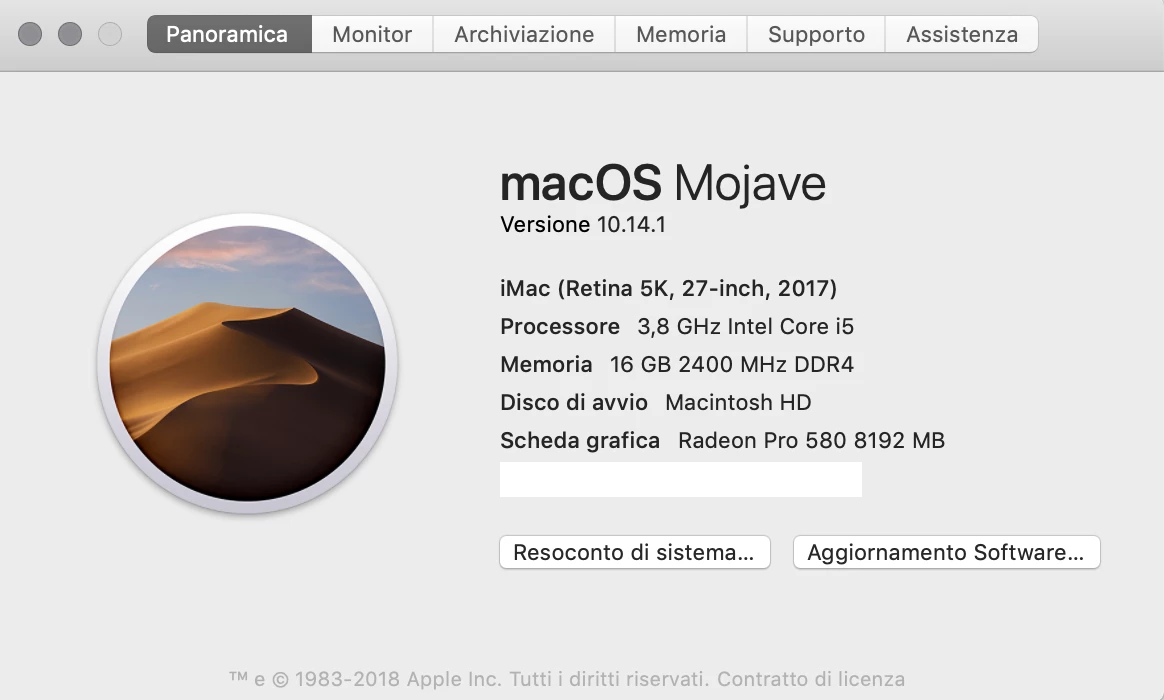Viewport: 1164px width, 700px height.
Task: Open the Contratto di licenza link
Action: [x=811, y=679]
